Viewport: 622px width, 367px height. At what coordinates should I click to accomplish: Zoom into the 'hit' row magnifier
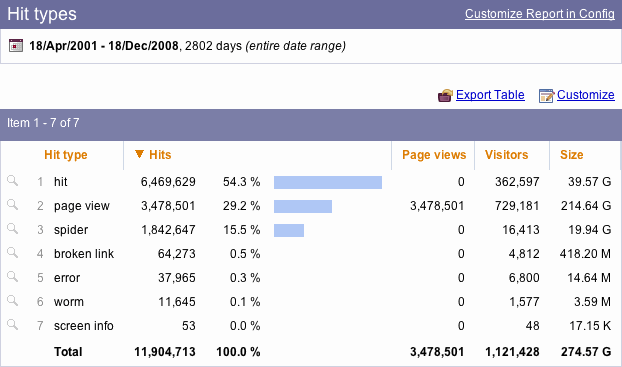[x=13, y=181]
